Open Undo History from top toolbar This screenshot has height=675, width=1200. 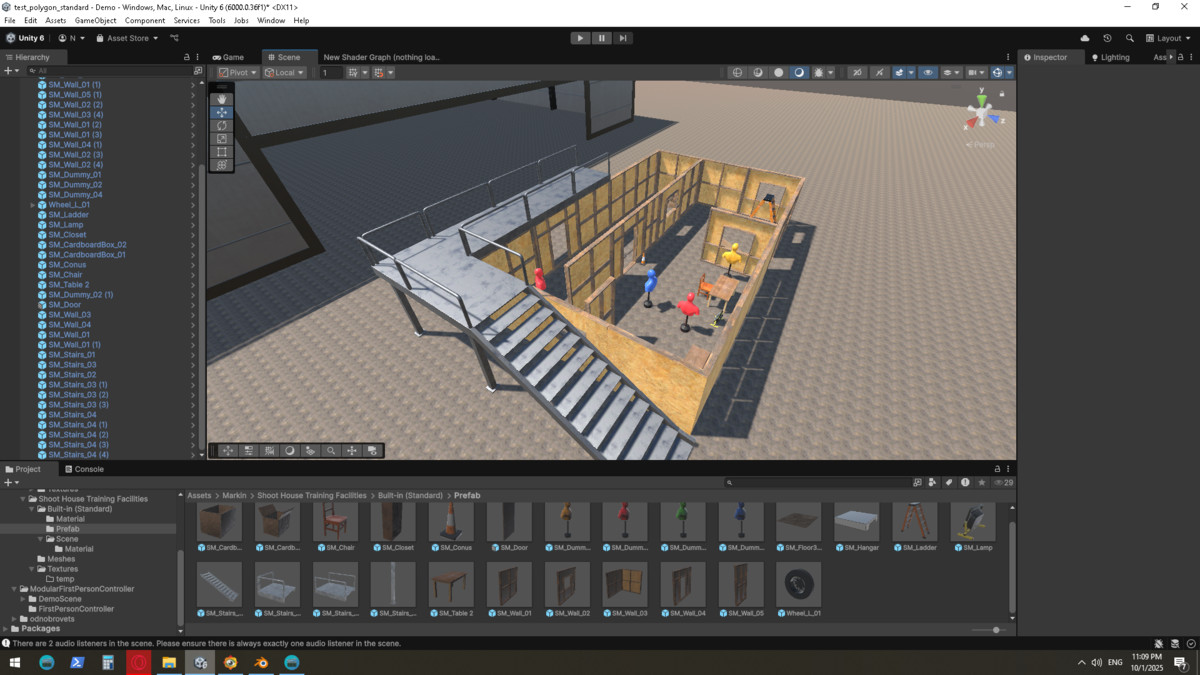[x=1107, y=38]
